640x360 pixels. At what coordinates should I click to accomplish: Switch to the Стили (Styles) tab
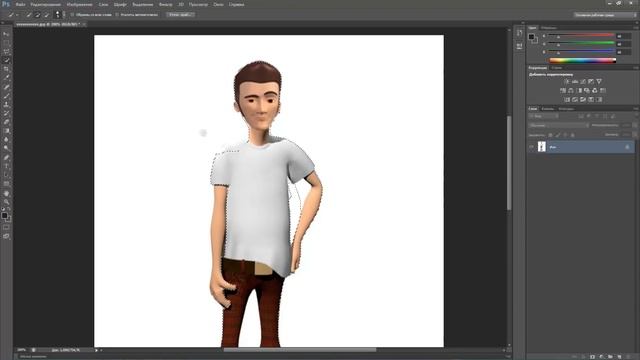(x=557, y=68)
